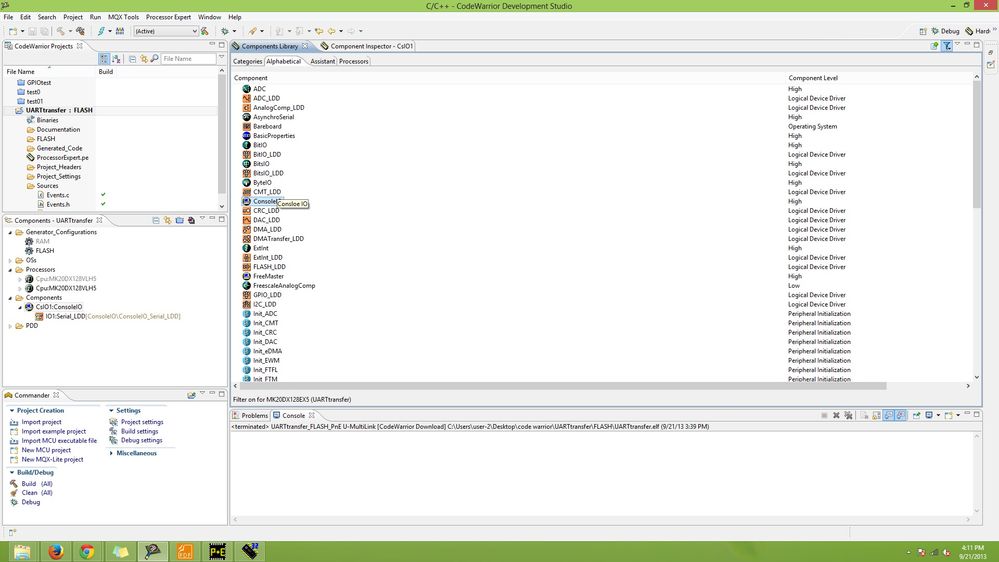This screenshot has height=562, width=999.
Task: Open the Project menu
Action: click(73, 17)
